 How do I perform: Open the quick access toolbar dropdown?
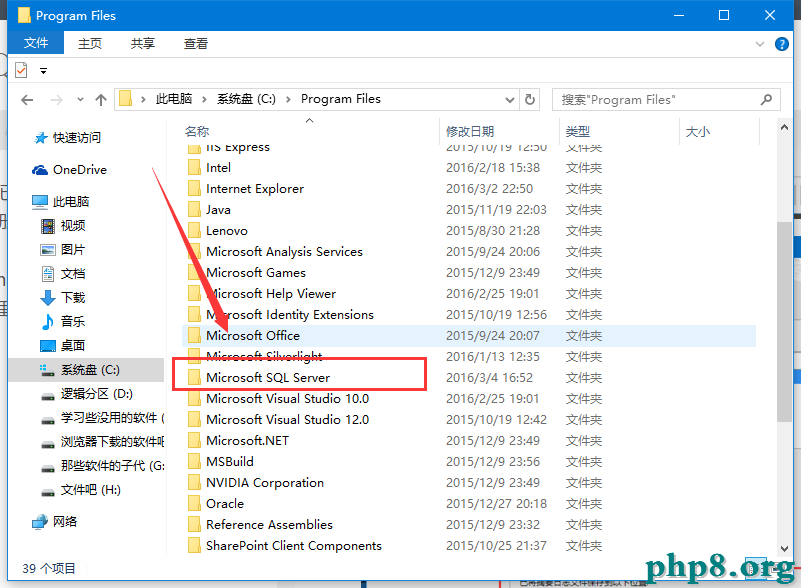43,71
